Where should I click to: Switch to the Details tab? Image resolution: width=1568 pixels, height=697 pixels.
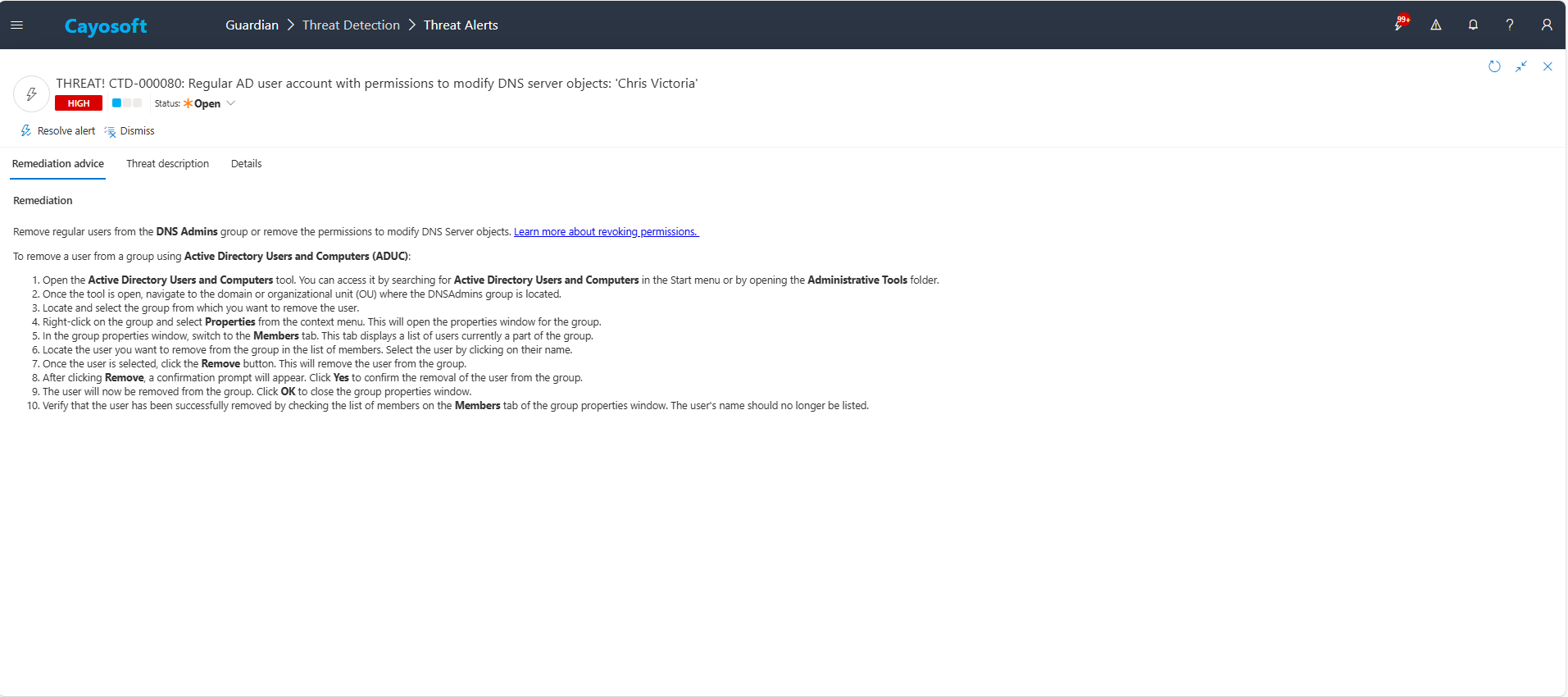(246, 164)
